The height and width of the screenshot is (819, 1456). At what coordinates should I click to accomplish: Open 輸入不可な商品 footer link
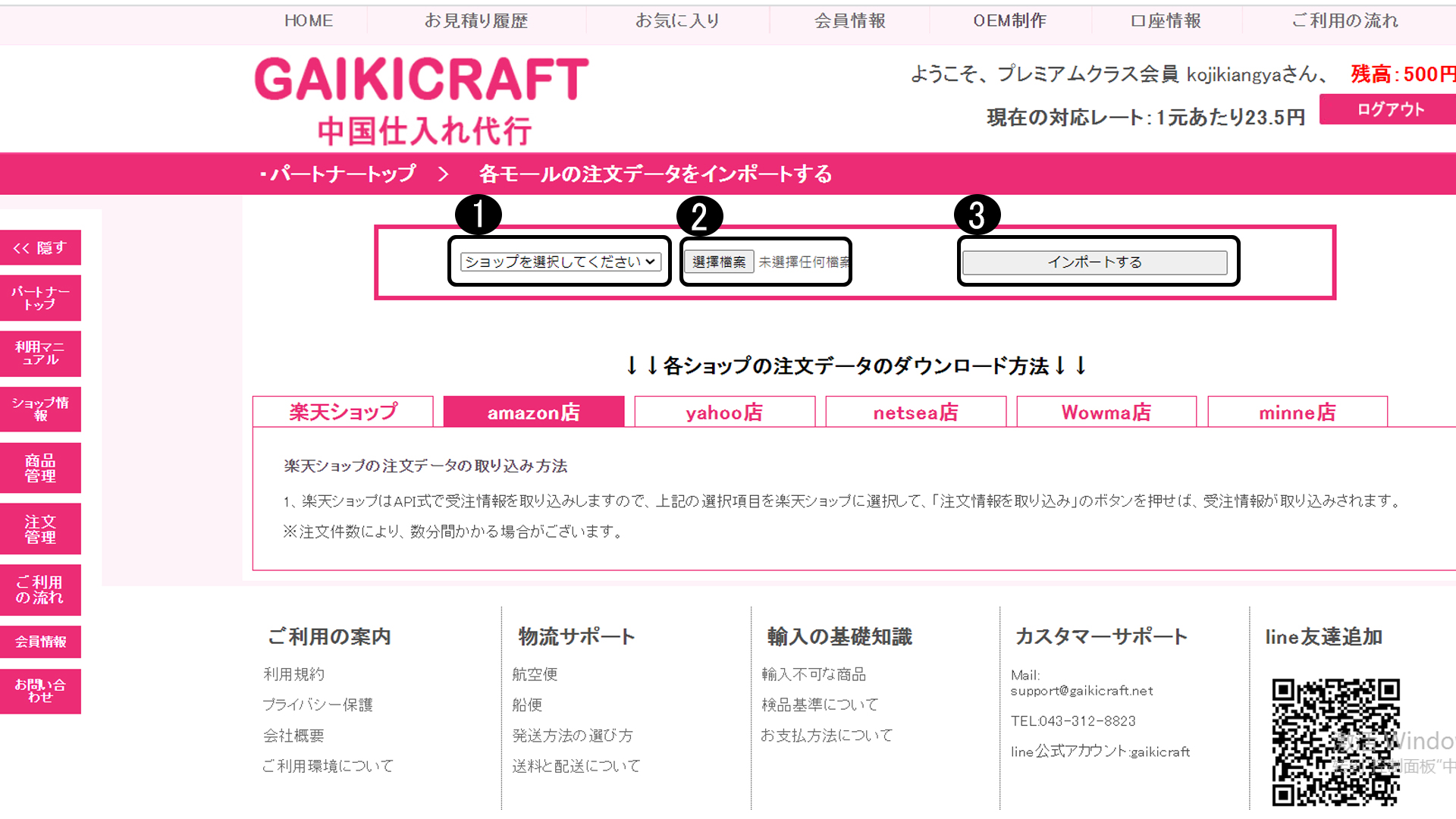813,674
